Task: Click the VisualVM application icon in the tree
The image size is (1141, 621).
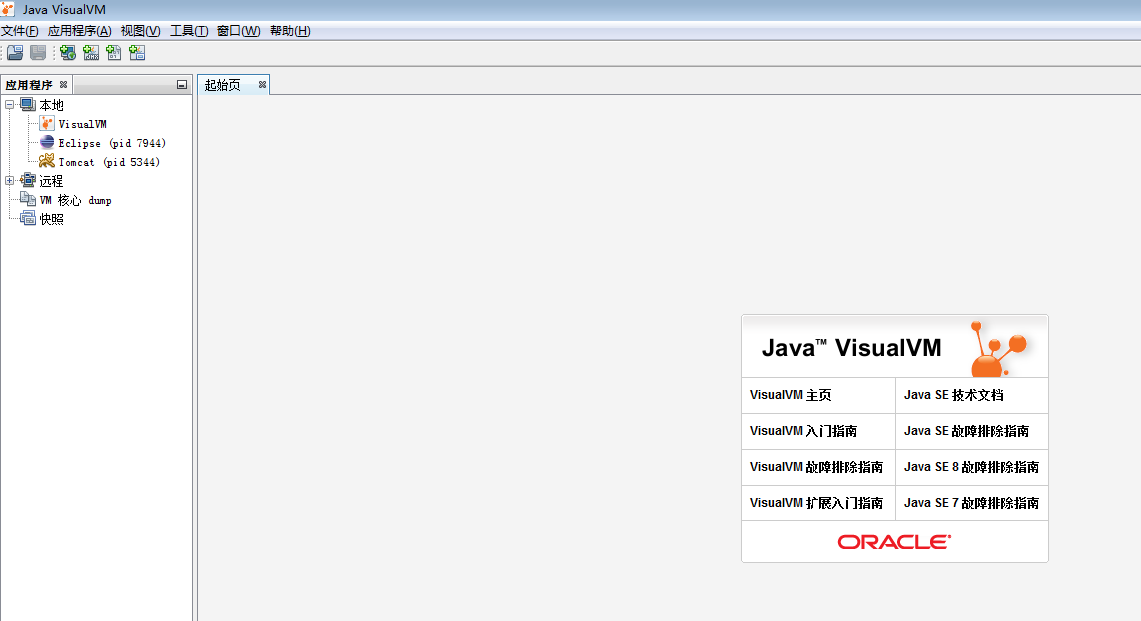Action: point(47,124)
